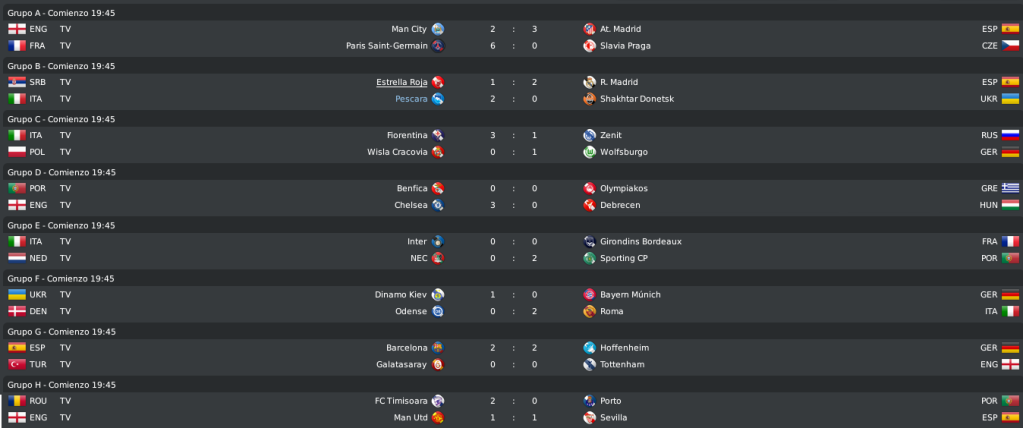Click the Tottenham team name
1023x428 pixels.
pyautogui.click(x=622, y=364)
